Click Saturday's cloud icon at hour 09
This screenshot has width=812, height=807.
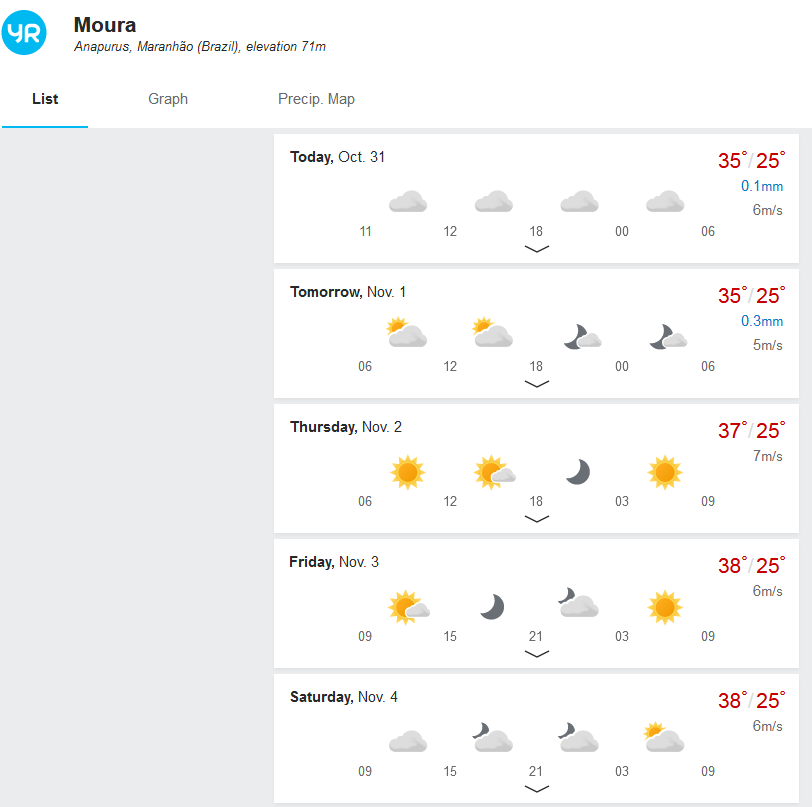(x=407, y=742)
